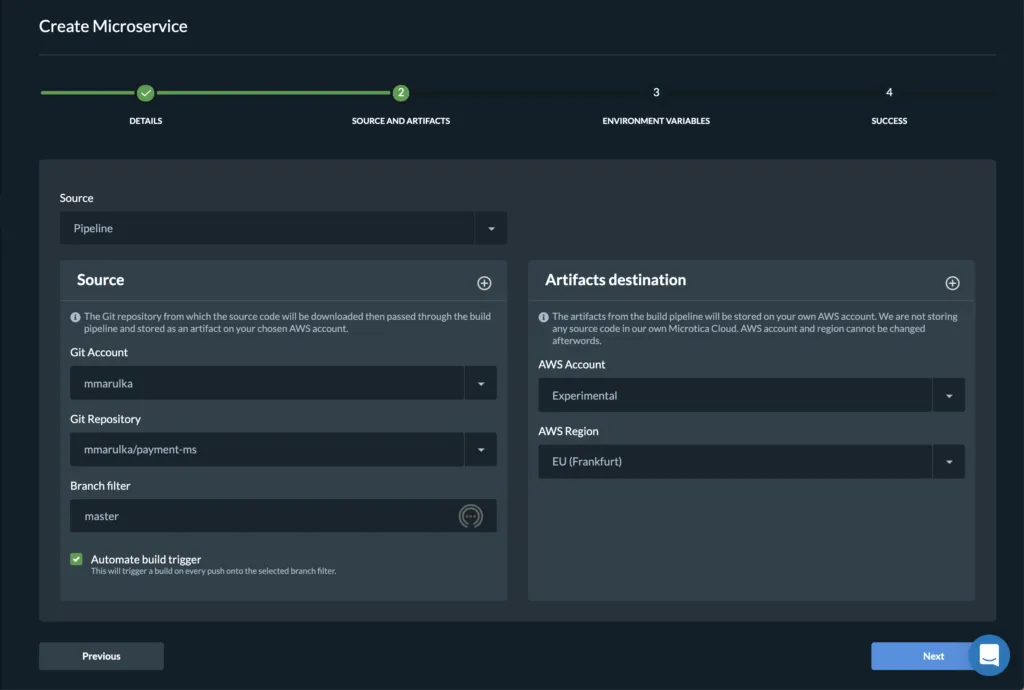This screenshot has width=1024, height=690.
Task: Click the round icon inside Branch filter field
Action: click(470, 516)
